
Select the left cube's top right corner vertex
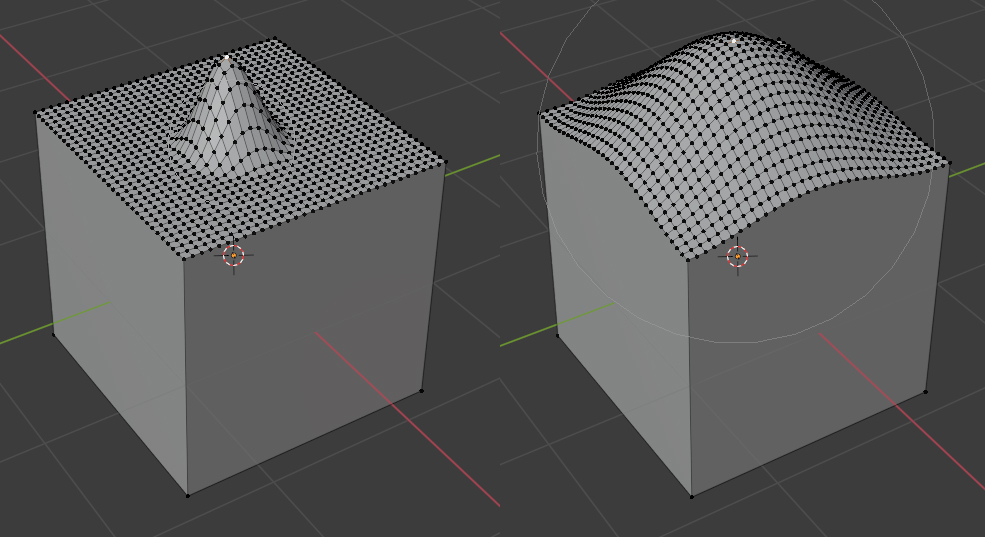point(445,162)
